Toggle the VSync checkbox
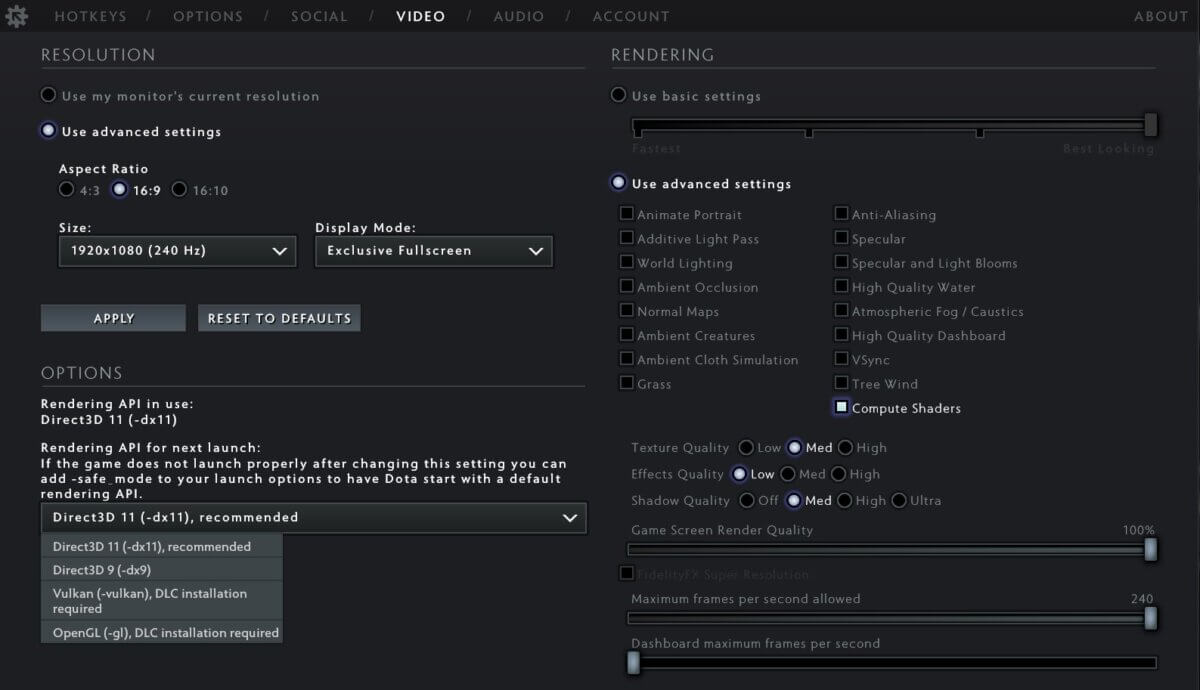1200x690 pixels. point(842,359)
